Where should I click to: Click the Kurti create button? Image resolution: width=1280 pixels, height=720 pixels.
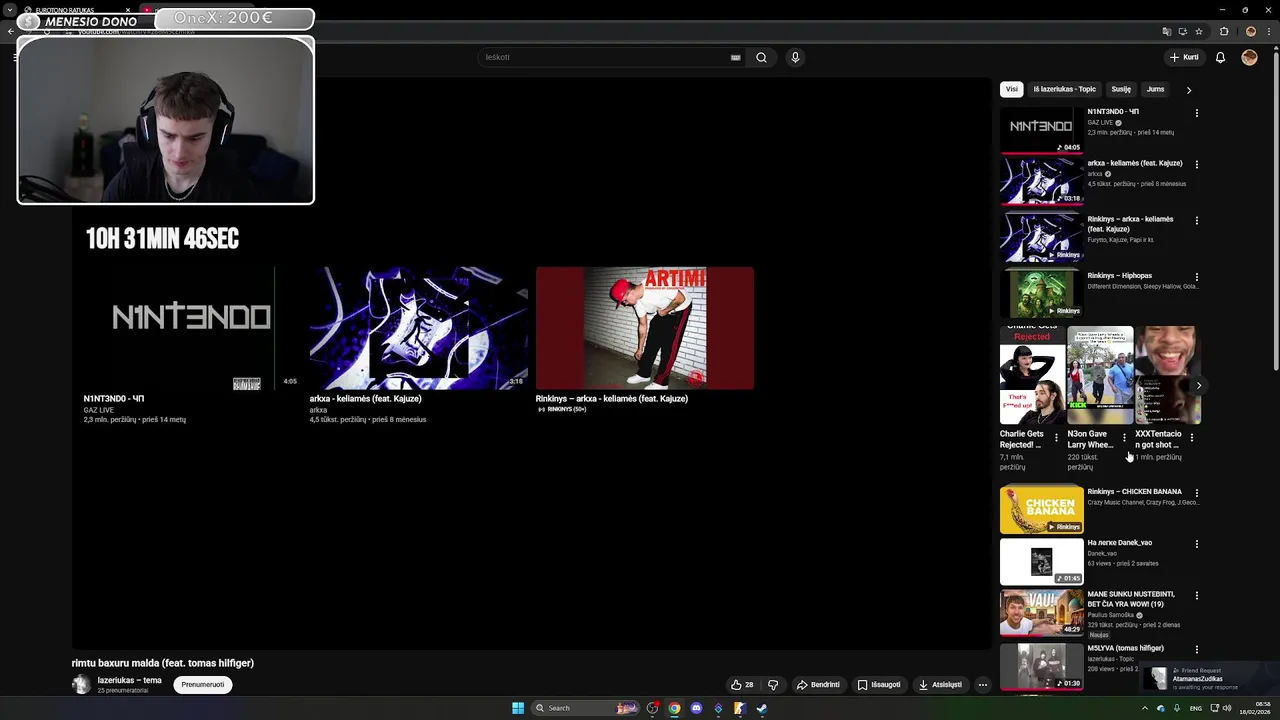[1184, 57]
